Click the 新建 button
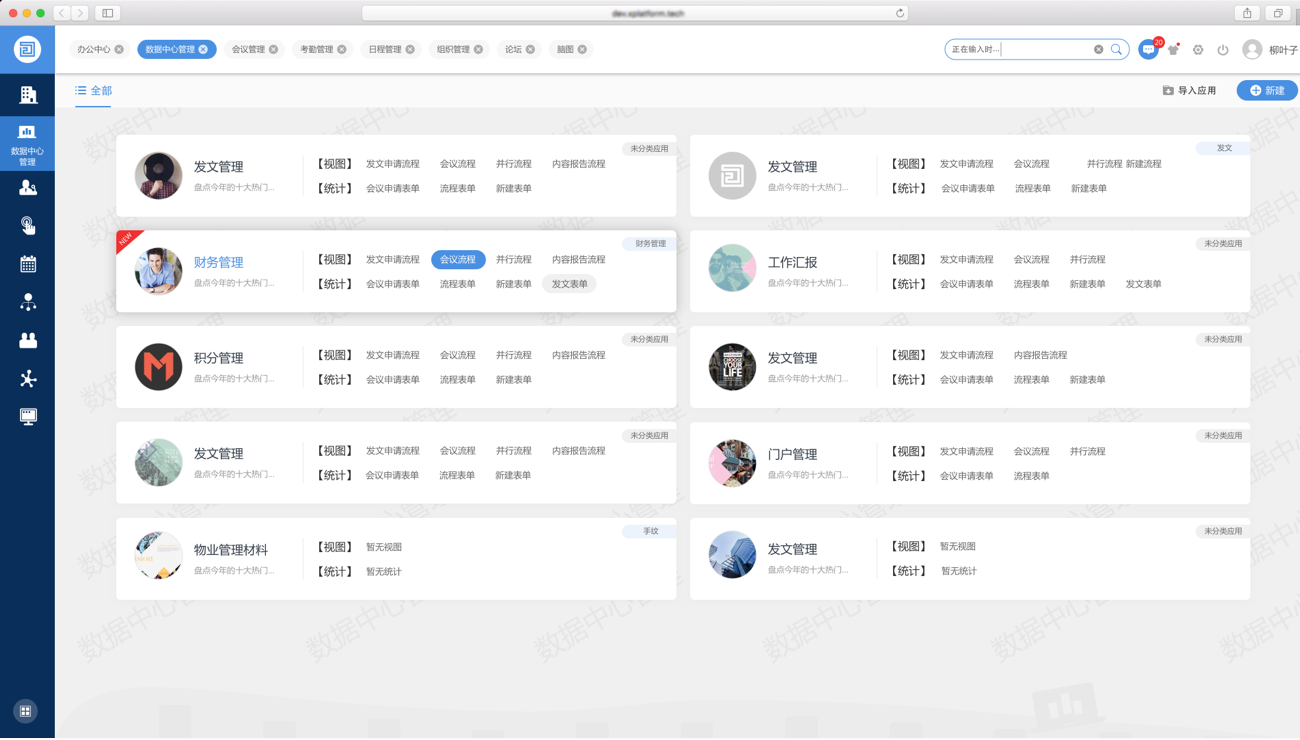This screenshot has height=740, width=1300. point(1266,90)
